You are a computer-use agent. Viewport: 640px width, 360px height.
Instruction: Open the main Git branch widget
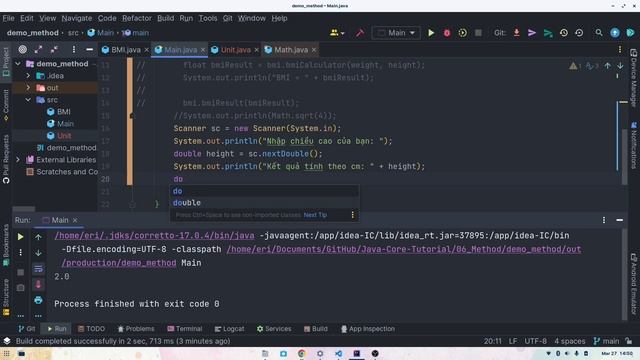pyautogui.click(x=606, y=341)
